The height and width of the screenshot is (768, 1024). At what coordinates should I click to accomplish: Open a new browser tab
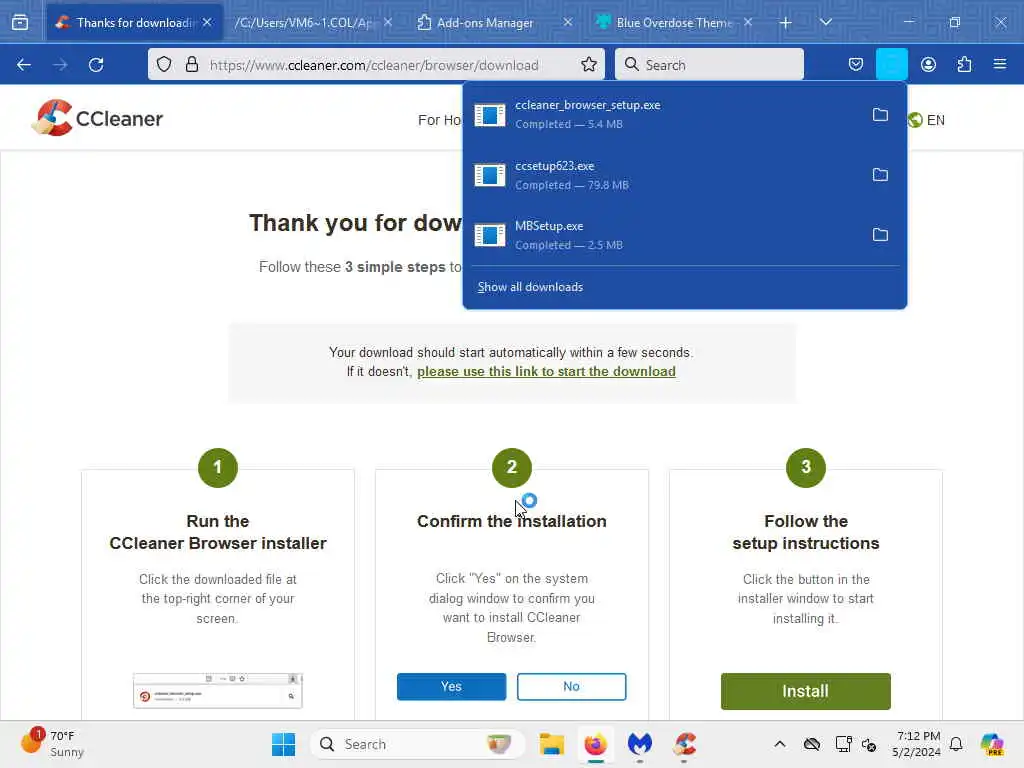point(785,23)
